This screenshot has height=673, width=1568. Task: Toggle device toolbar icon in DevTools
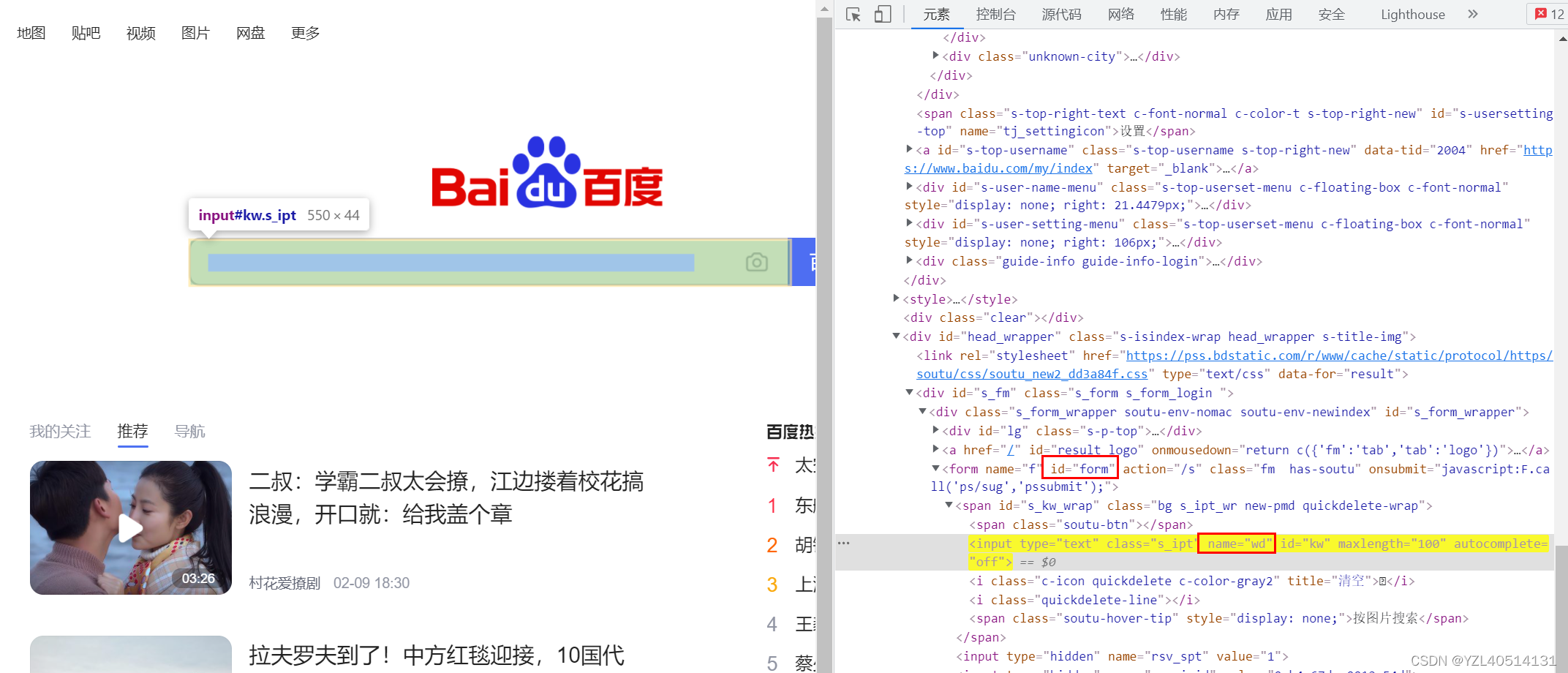click(x=883, y=15)
